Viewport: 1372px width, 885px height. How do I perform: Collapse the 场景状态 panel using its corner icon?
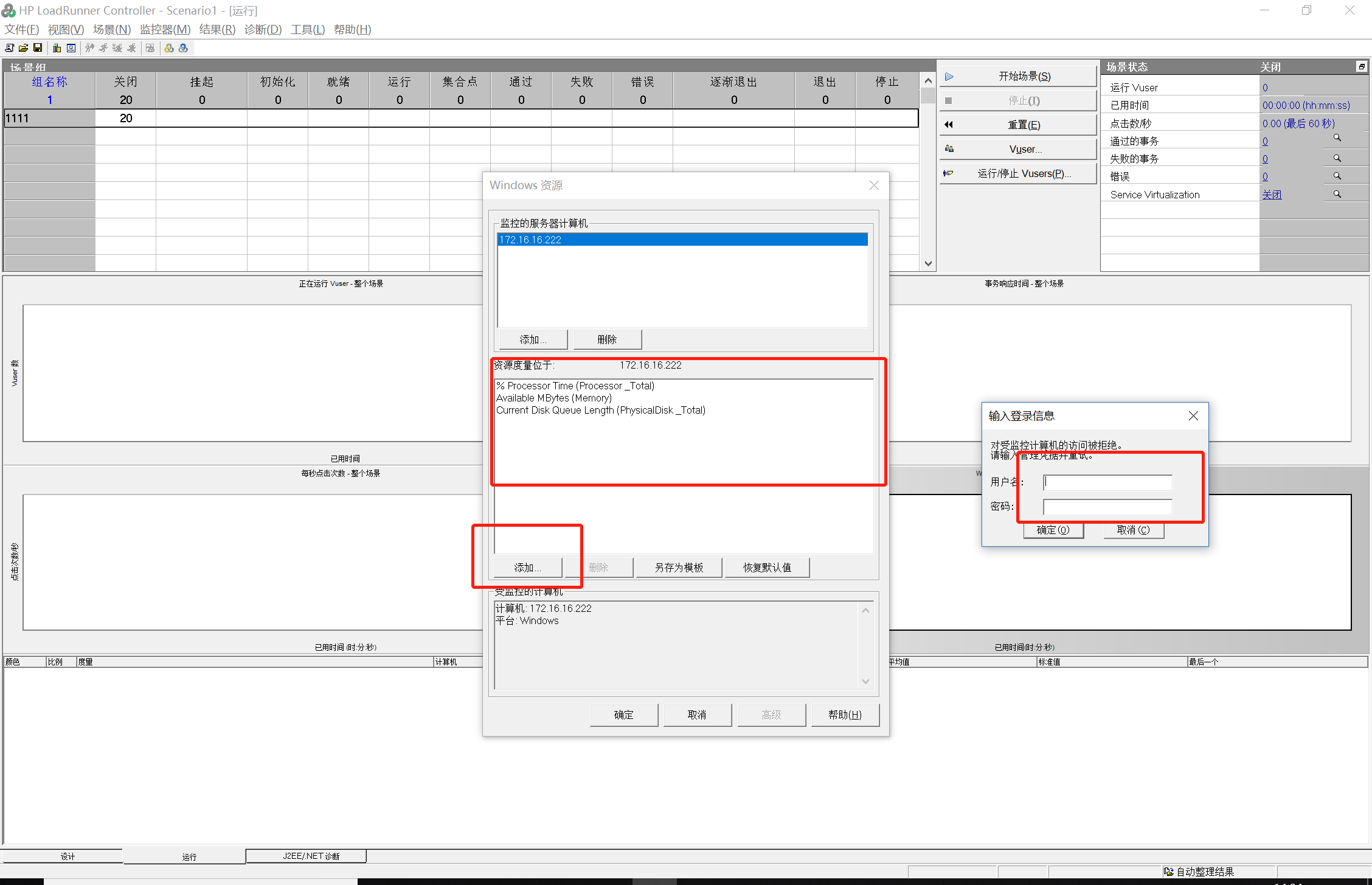click(x=1361, y=66)
